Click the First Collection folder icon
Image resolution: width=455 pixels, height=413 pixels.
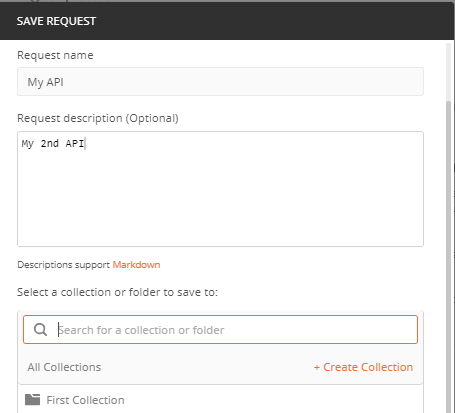pyautogui.click(x=32, y=399)
